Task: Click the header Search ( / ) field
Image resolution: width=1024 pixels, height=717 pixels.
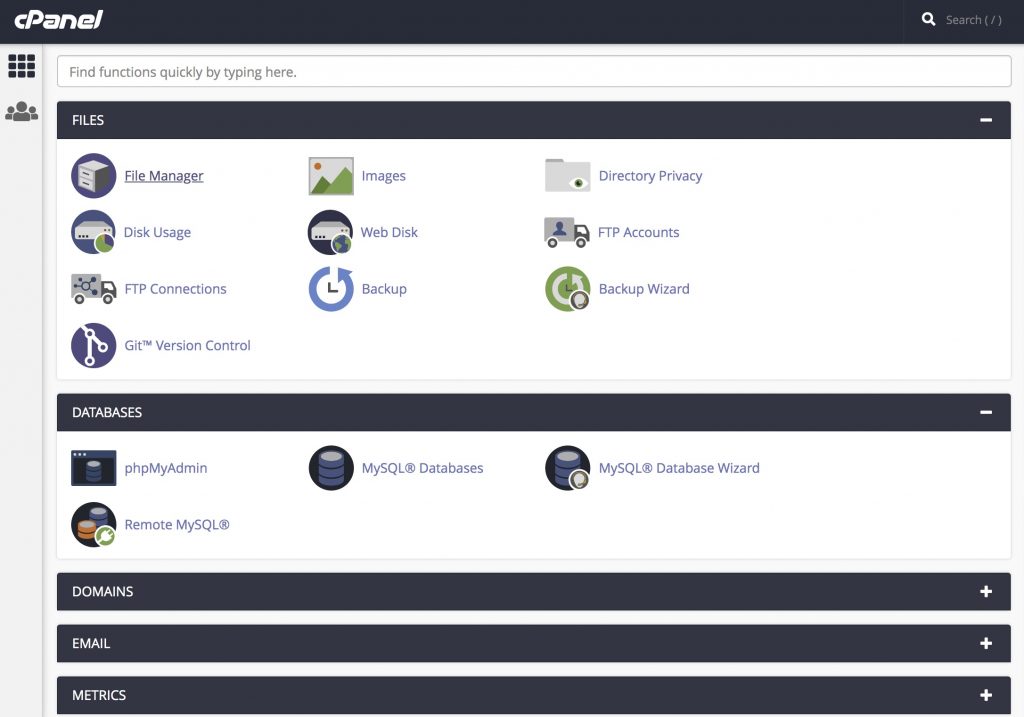Action: click(x=973, y=20)
